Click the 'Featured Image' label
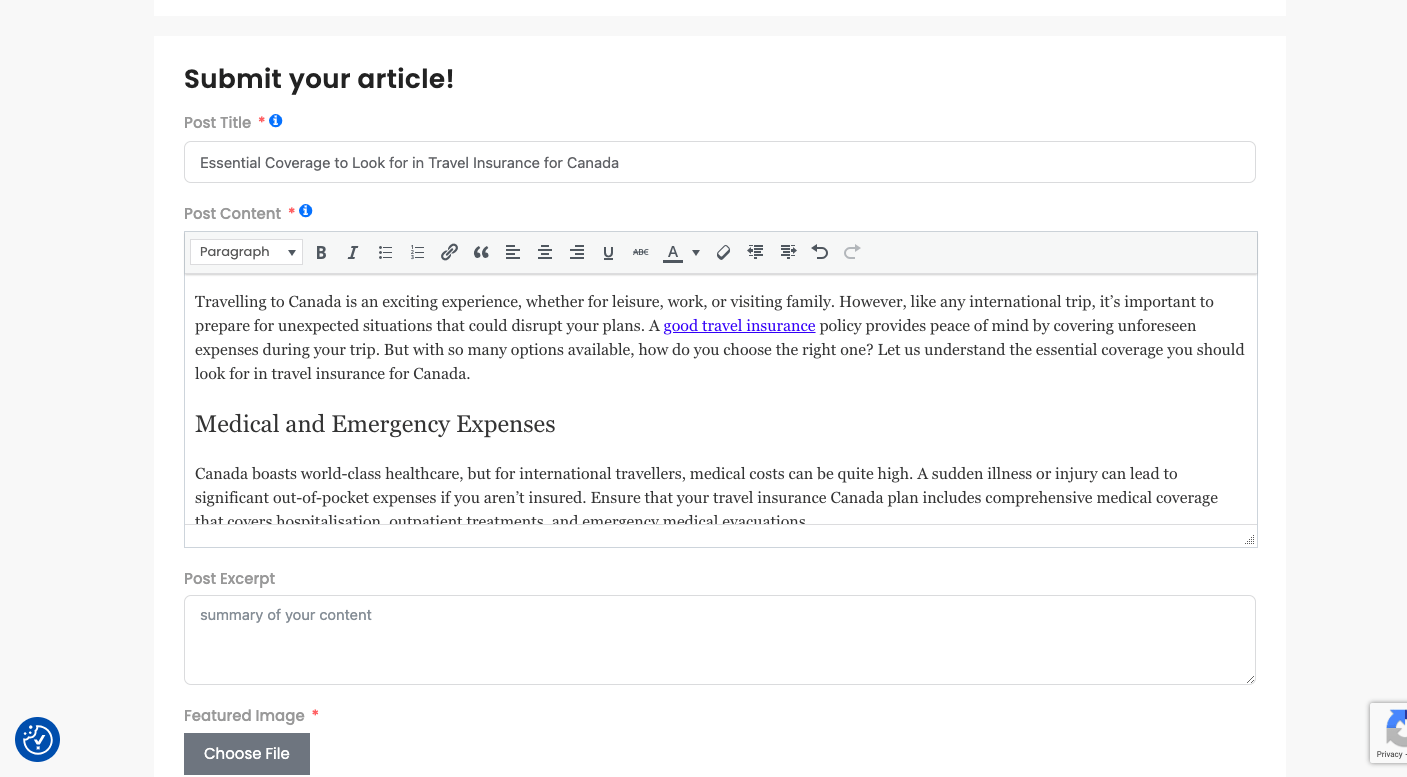1407x777 pixels. pos(244,716)
